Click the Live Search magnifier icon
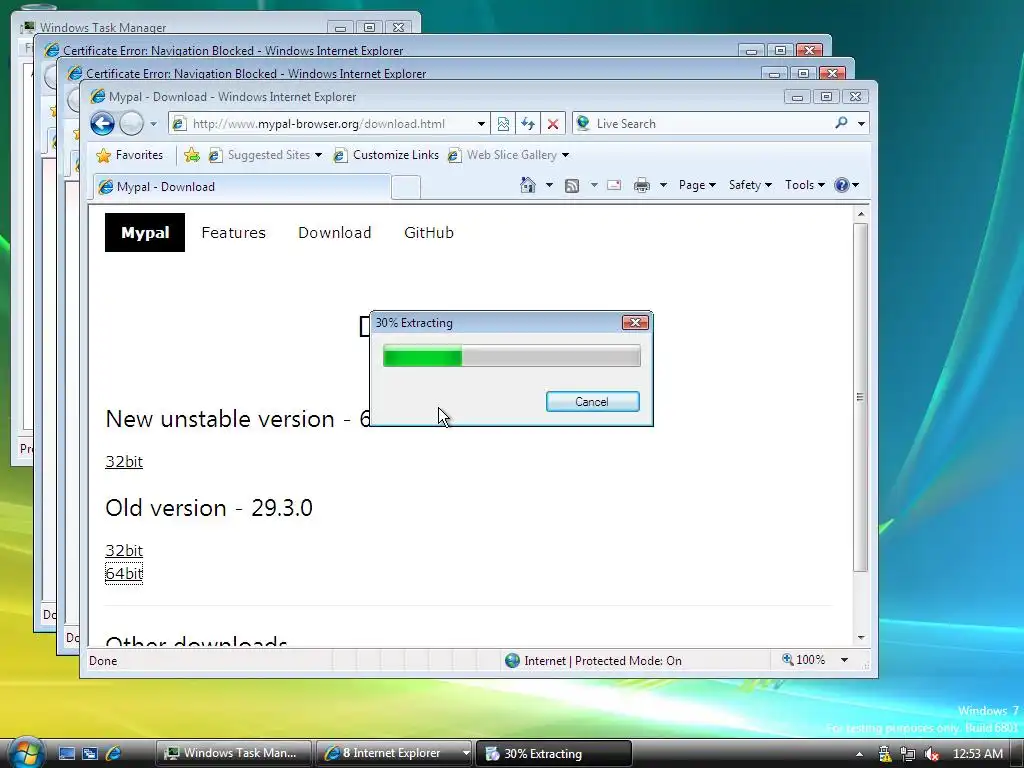Screen dimensions: 1024x768 (x=841, y=123)
